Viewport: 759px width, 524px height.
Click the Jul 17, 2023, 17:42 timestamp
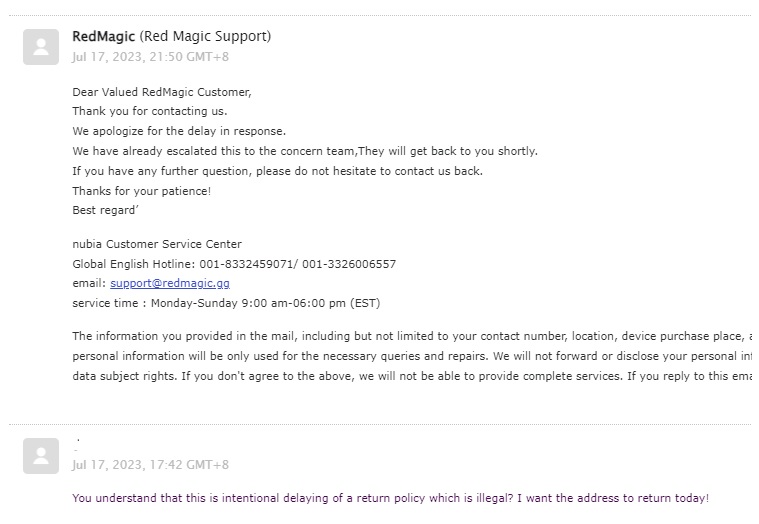151,464
